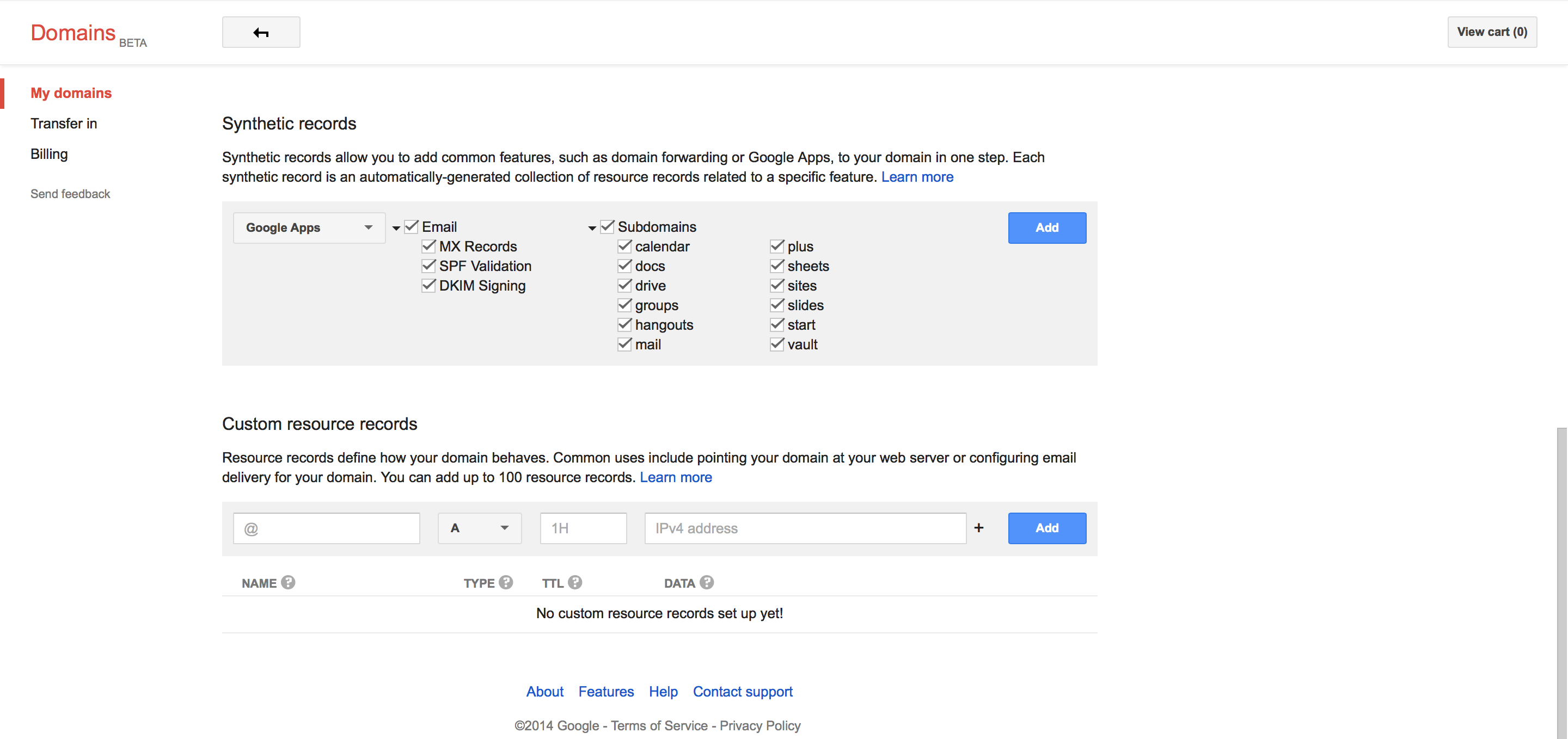The height and width of the screenshot is (739, 1568).
Task: Uncheck the DKIM Signing checkbox
Action: point(428,285)
